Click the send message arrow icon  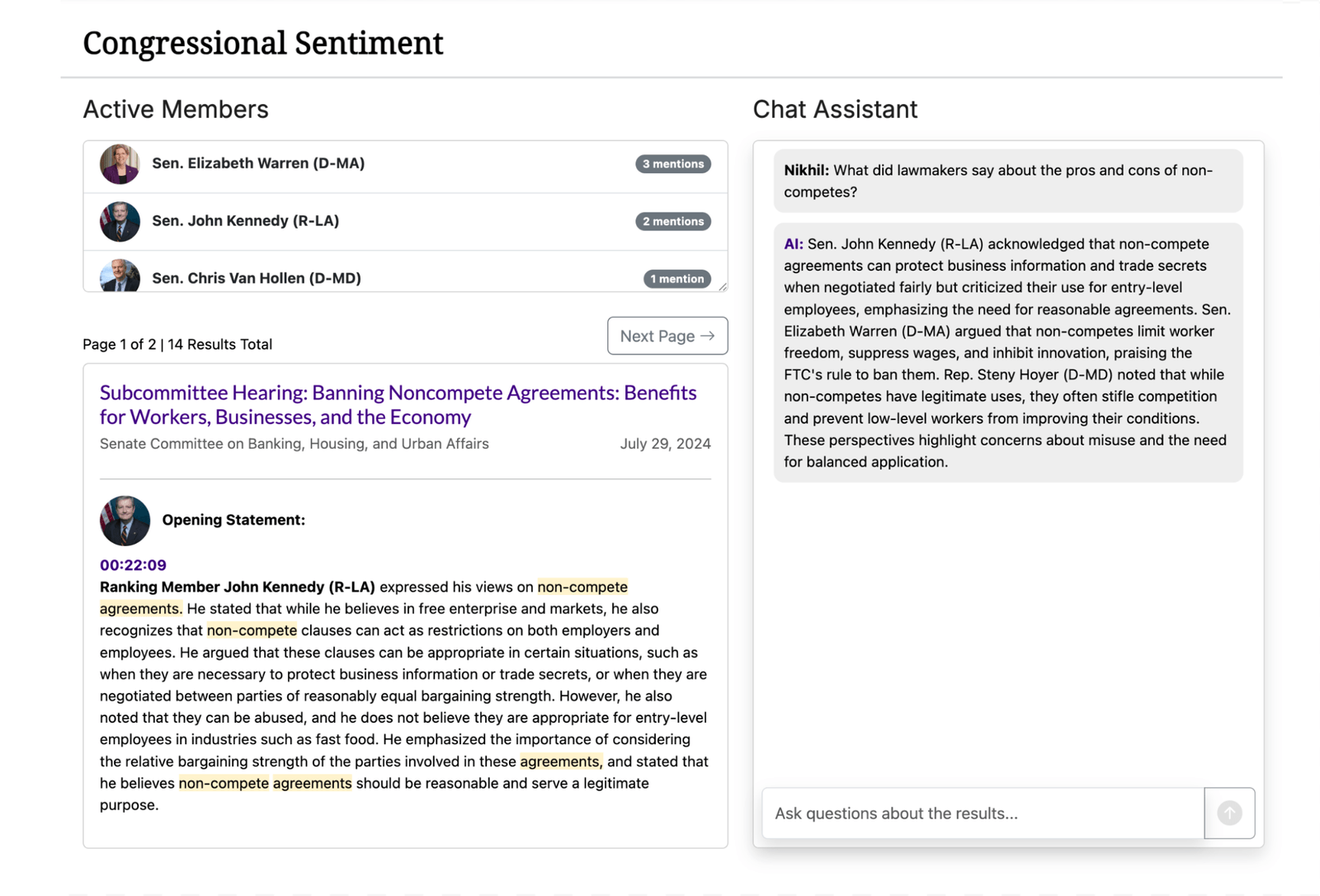(1228, 813)
